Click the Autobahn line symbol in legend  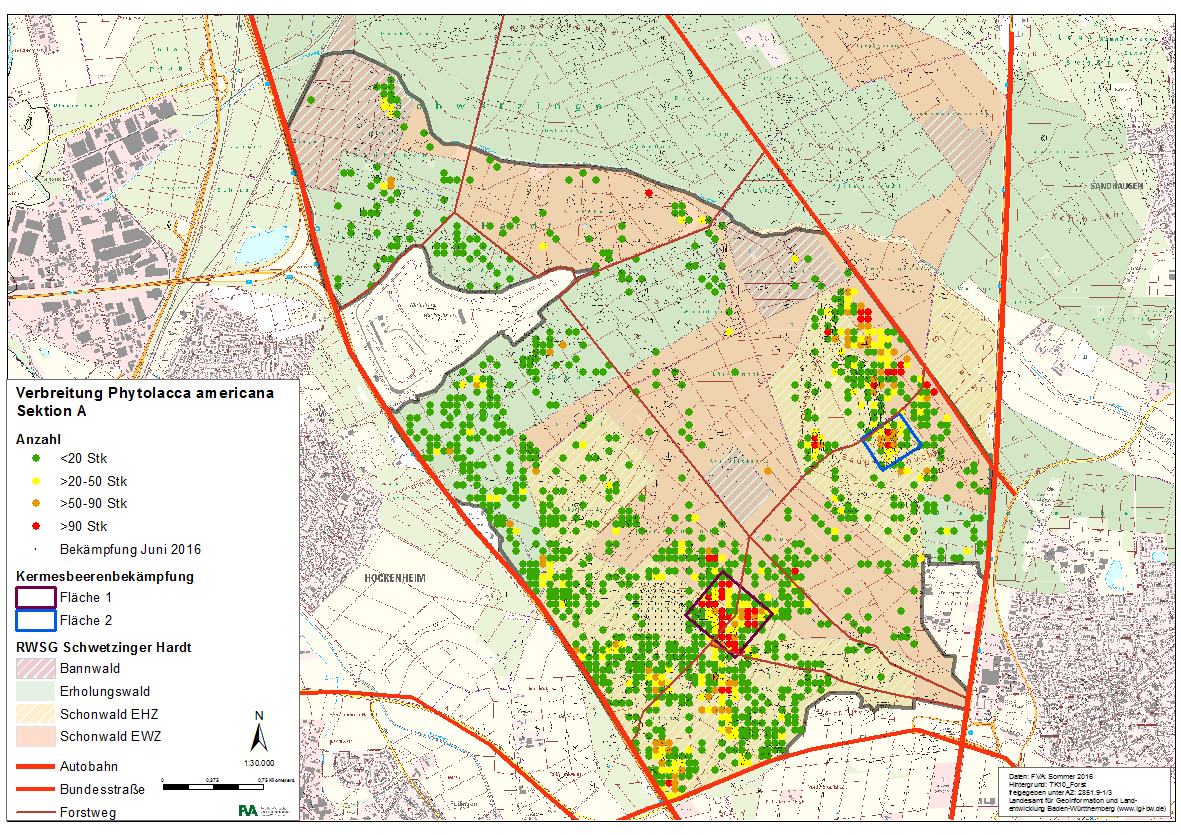[35, 767]
